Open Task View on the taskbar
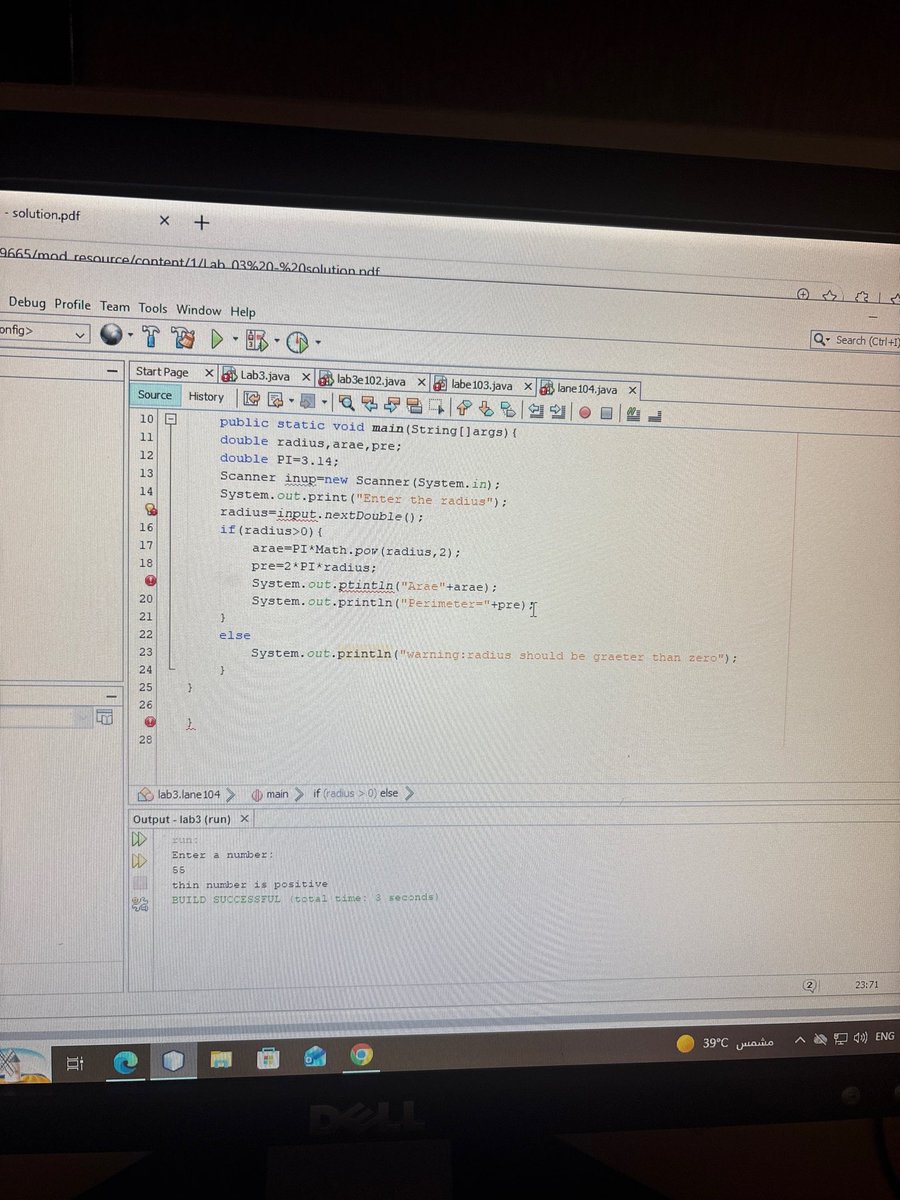Viewport: 900px width, 1200px height. (75, 1066)
